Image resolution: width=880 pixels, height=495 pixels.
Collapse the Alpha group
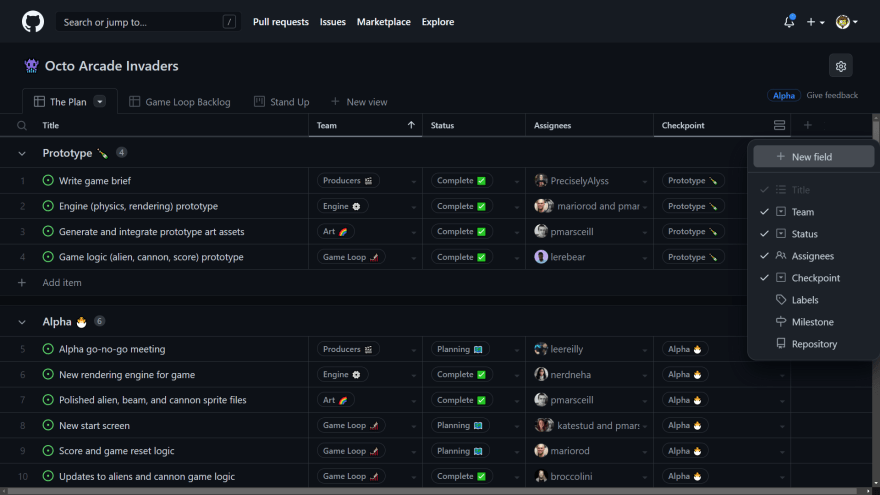click(x=22, y=322)
